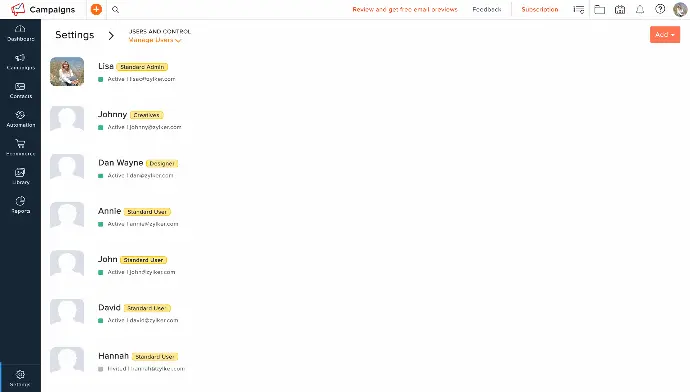Viewport: 690px width, 392px height.
Task: Click David's Standard User badge
Action: tap(147, 308)
